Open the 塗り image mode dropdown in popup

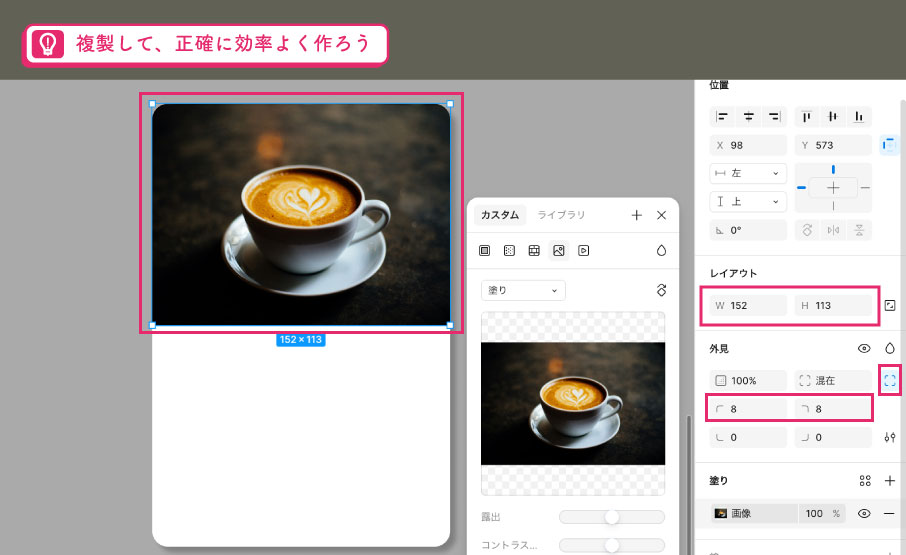tap(523, 290)
